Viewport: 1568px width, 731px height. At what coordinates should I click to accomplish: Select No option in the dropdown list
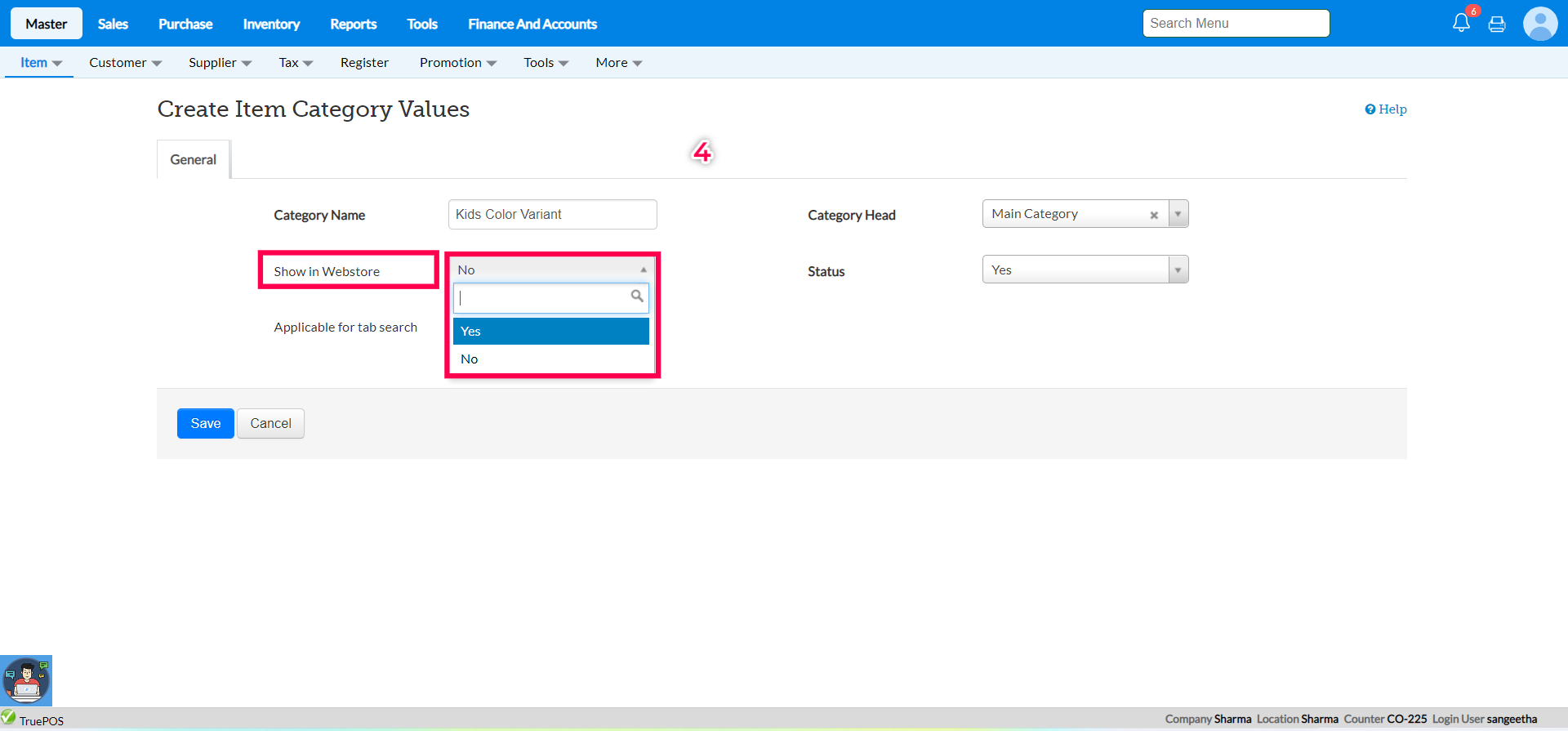click(x=550, y=359)
